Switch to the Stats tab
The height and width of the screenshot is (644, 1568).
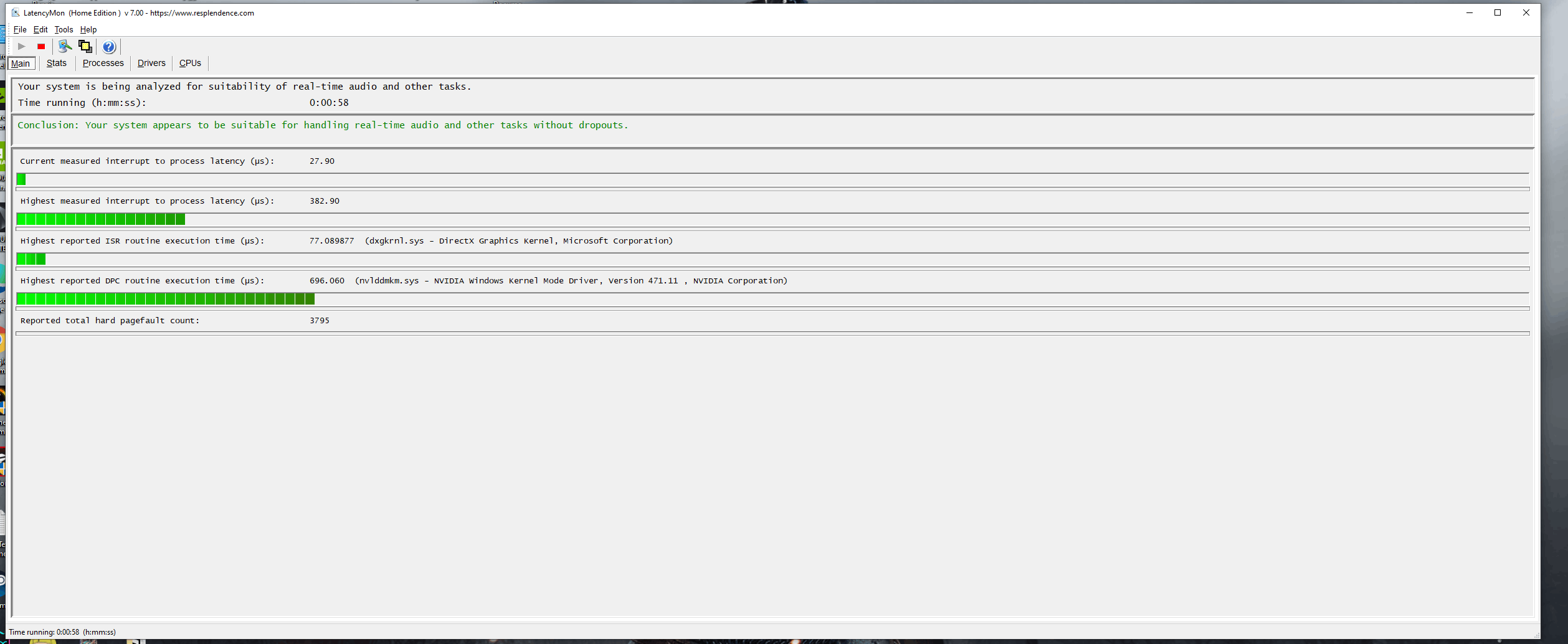coord(57,63)
